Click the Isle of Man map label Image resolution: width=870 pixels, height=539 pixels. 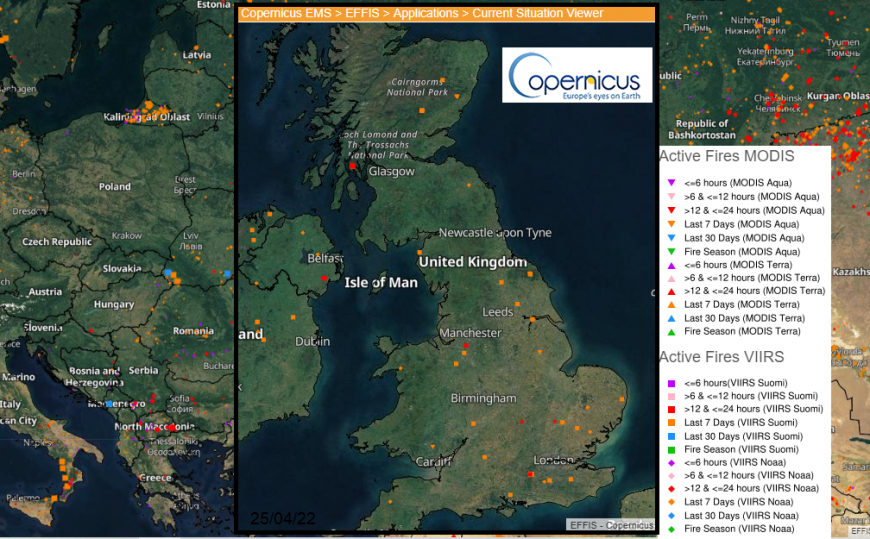point(381,283)
